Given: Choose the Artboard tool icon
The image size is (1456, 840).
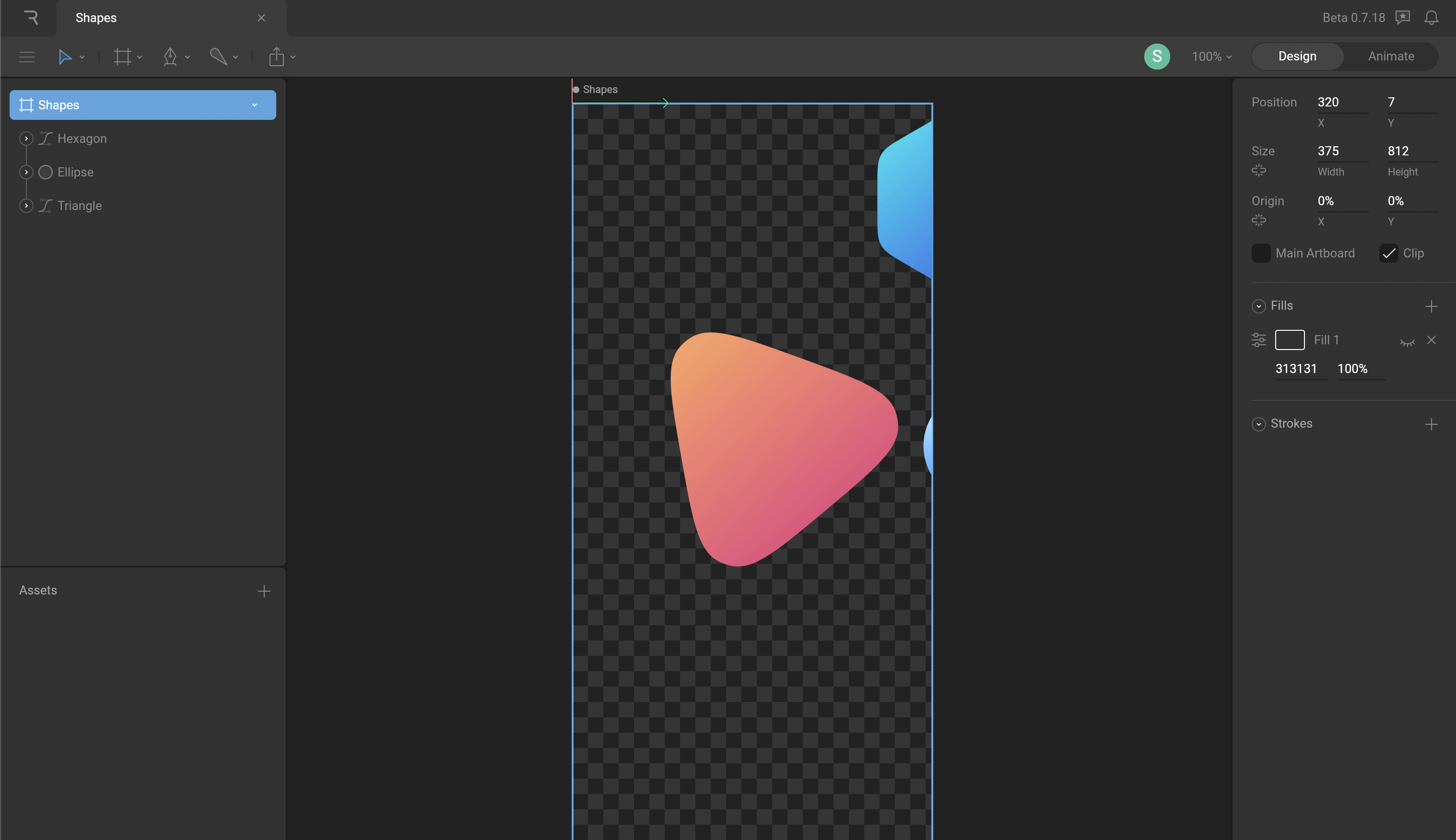Looking at the screenshot, I should [x=122, y=57].
